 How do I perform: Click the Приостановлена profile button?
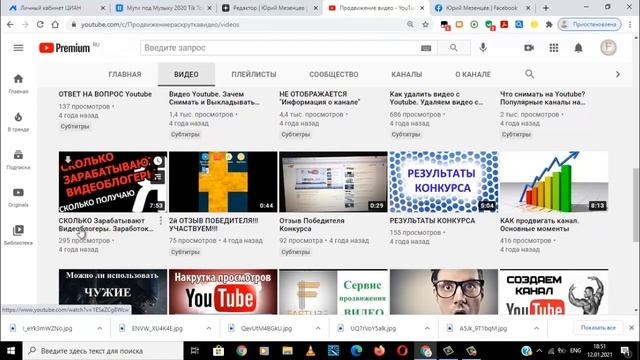[589, 24]
